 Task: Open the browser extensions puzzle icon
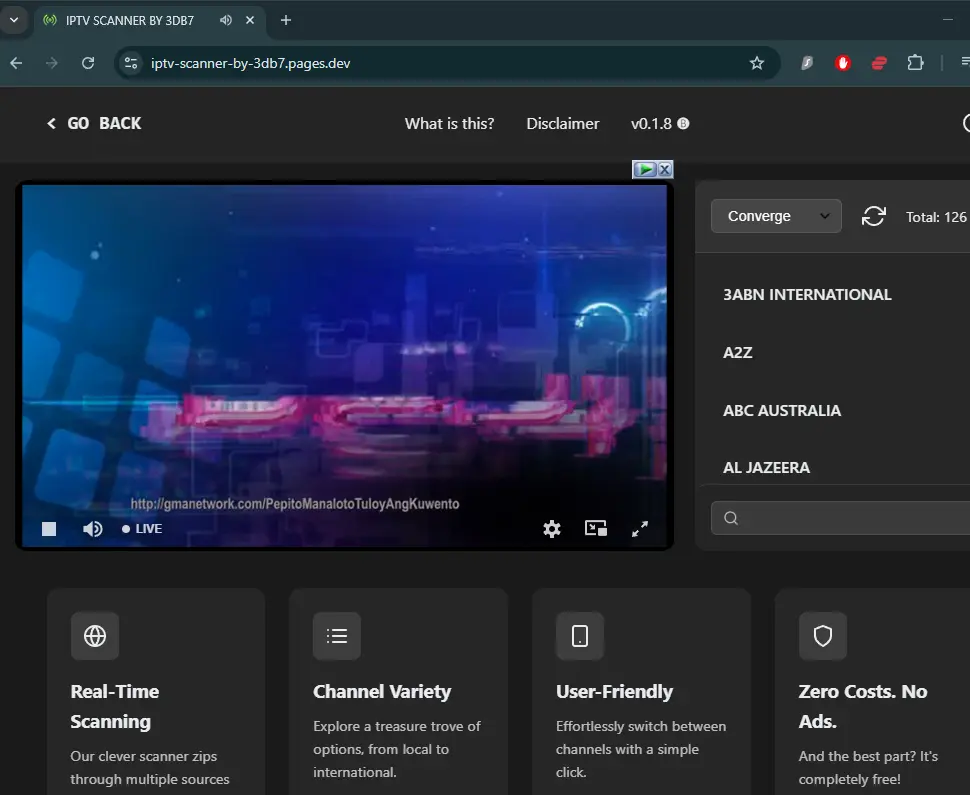915,63
